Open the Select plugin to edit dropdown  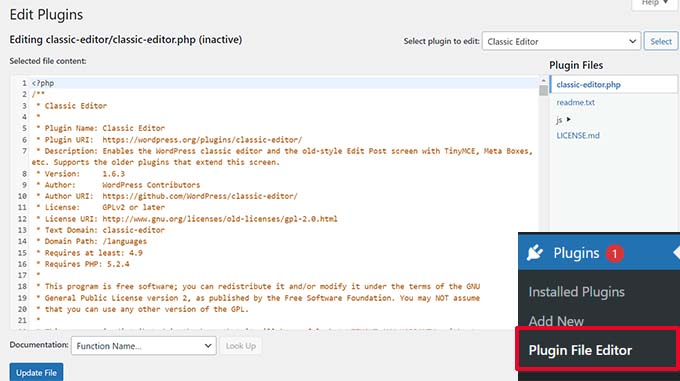pos(561,42)
